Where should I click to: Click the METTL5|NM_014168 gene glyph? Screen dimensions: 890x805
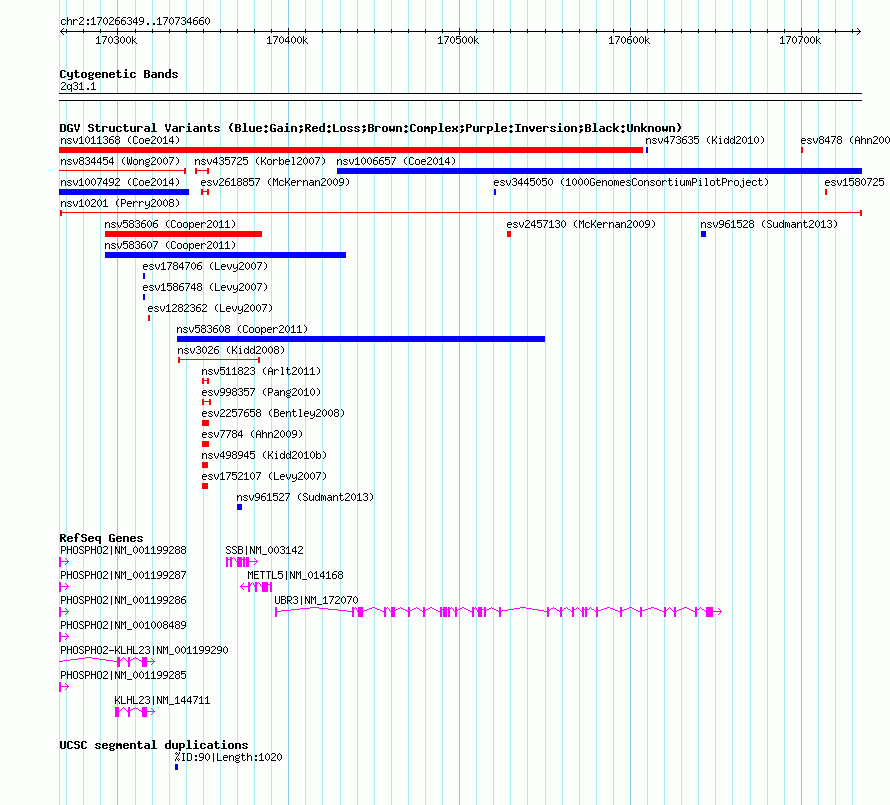(x=256, y=586)
